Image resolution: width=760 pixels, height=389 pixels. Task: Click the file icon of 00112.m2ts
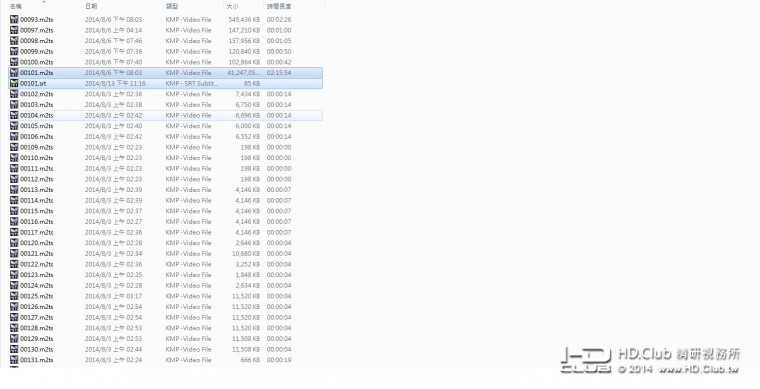pyautogui.click(x=14, y=179)
